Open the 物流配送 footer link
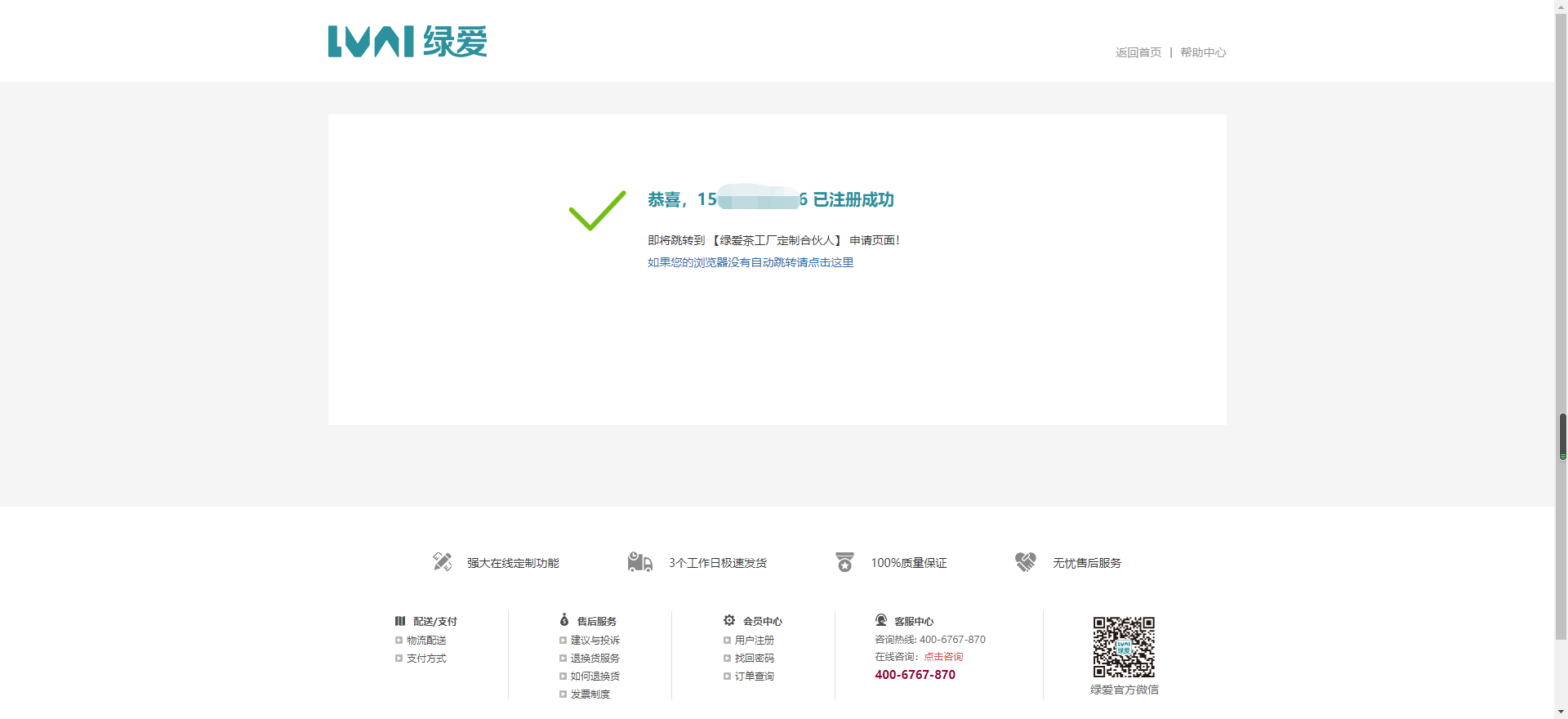Screen dimensions: 1568x719 pyautogui.click(x=426, y=641)
